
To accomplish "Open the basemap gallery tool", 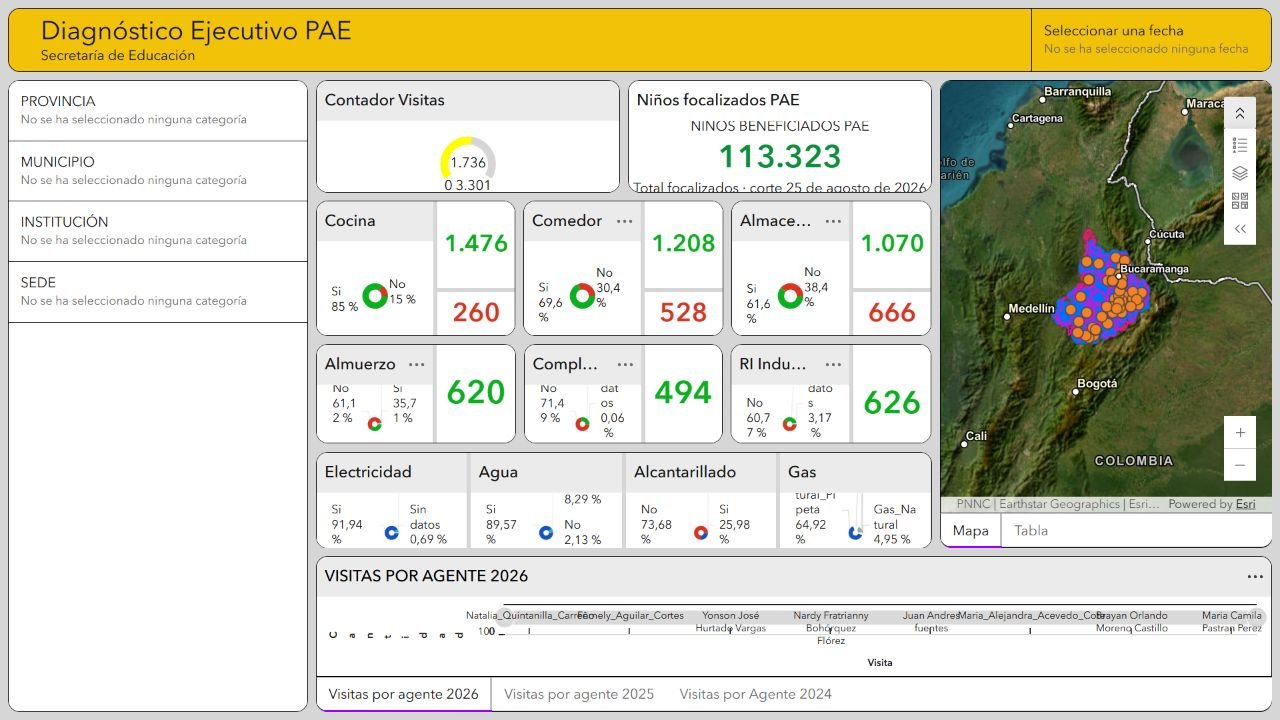I will [1240, 201].
